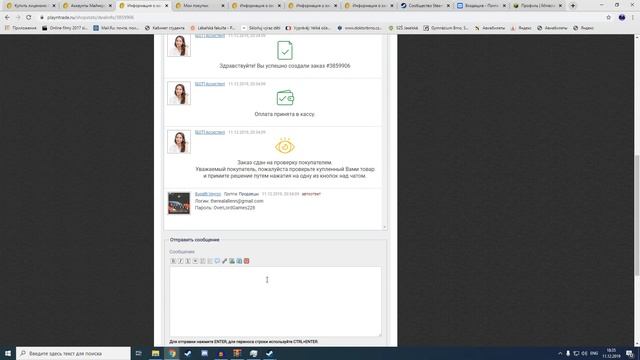640x360 pixels.
Task: Open File Explorer from the taskbar
Action: coord(156,353)
